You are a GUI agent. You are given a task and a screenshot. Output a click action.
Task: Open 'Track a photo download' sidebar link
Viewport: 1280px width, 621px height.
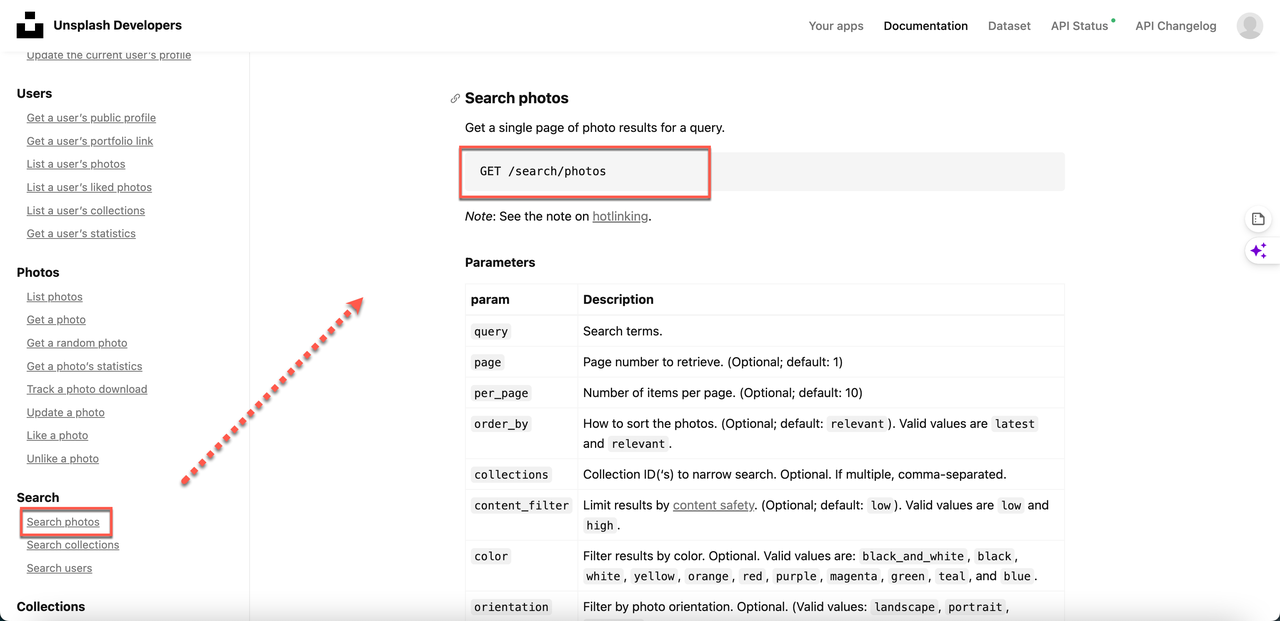[87, 390]
